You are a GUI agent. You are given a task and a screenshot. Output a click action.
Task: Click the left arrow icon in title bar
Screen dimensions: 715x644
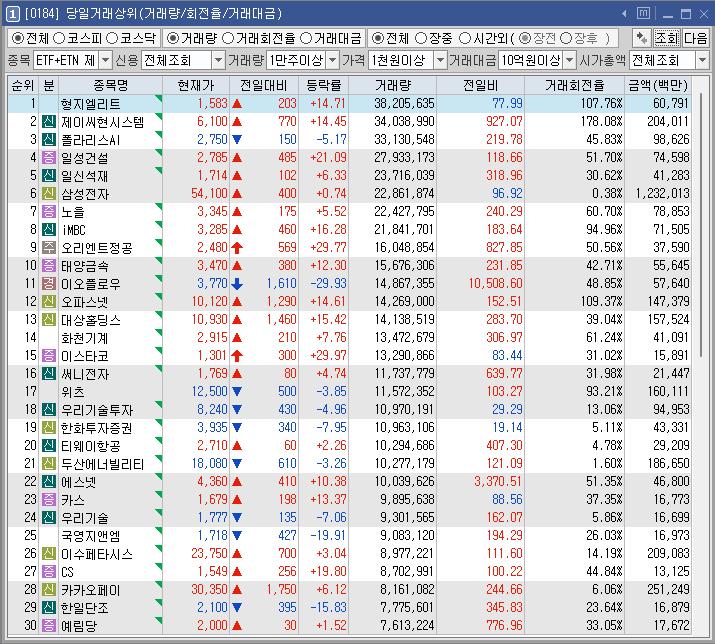[x=624, y=14]
